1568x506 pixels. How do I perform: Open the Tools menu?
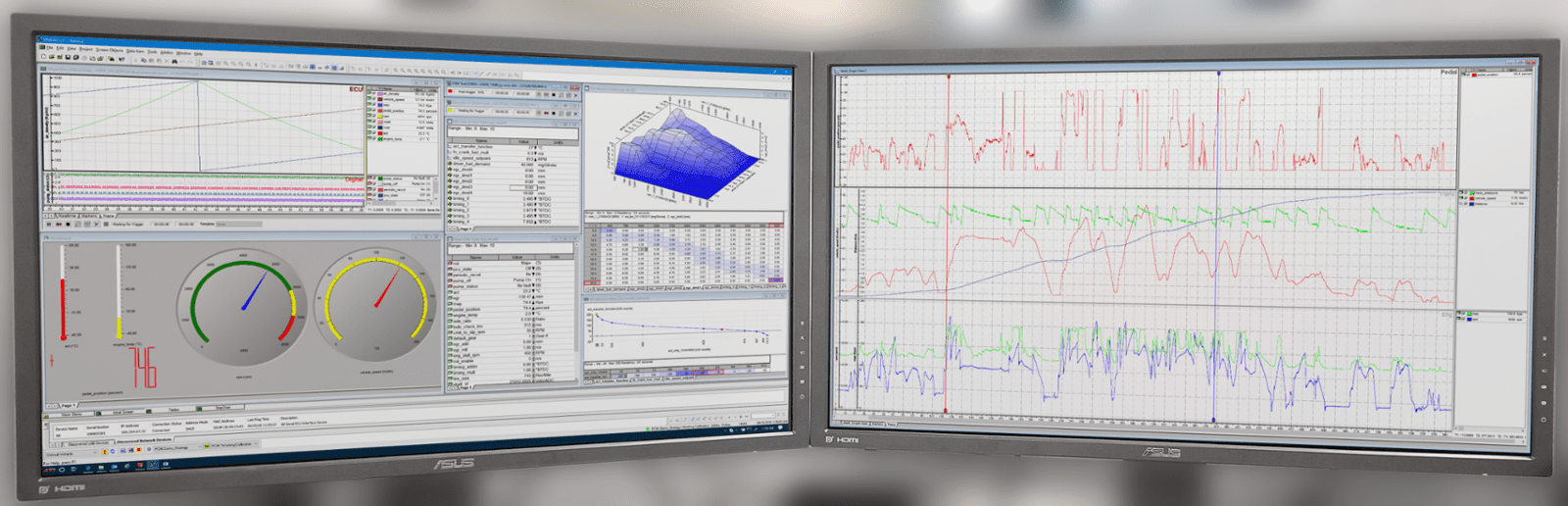point(152,52)
